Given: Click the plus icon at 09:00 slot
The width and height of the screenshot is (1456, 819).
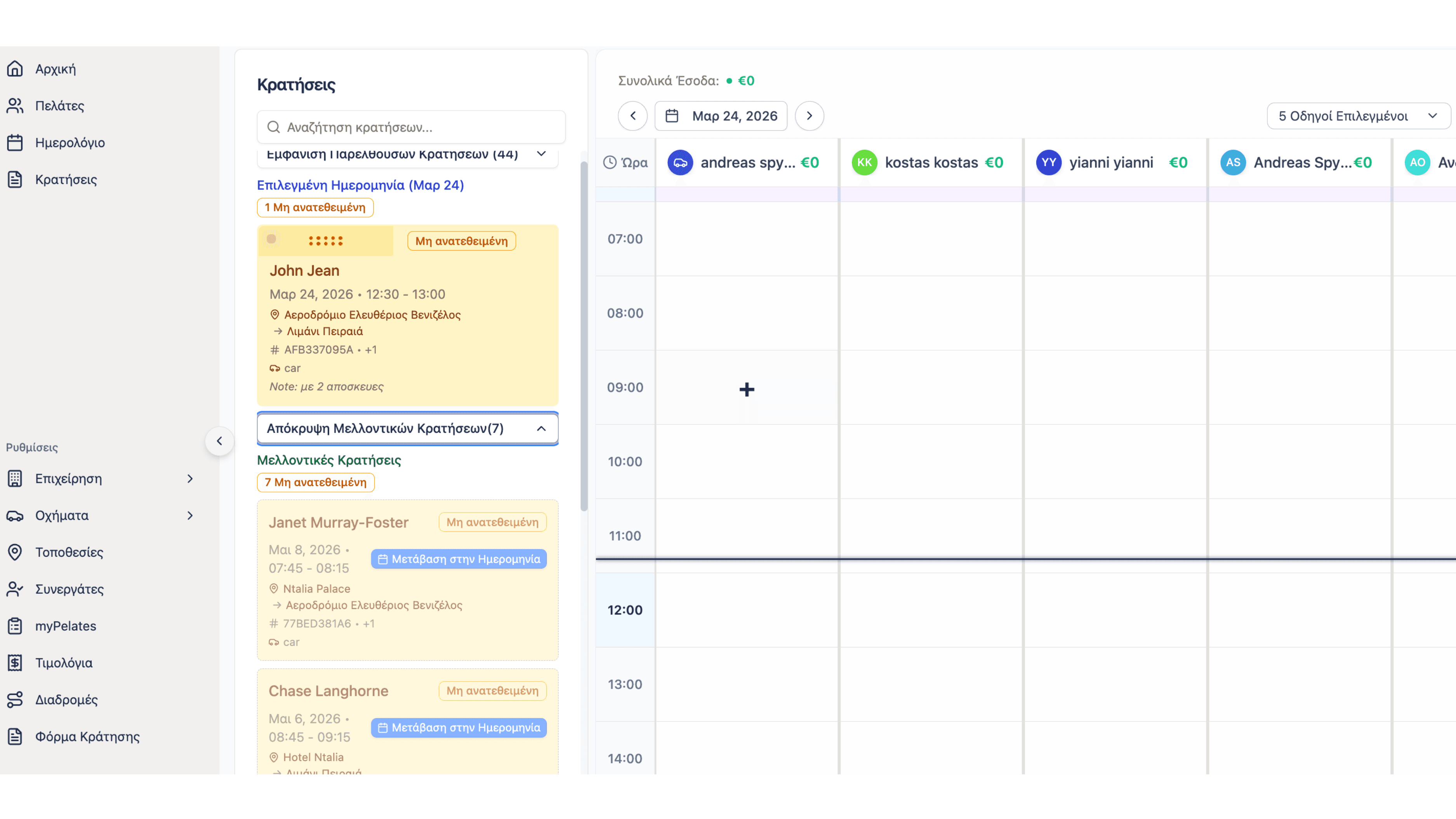Looking at the screenshot, I should click(747, 390).
